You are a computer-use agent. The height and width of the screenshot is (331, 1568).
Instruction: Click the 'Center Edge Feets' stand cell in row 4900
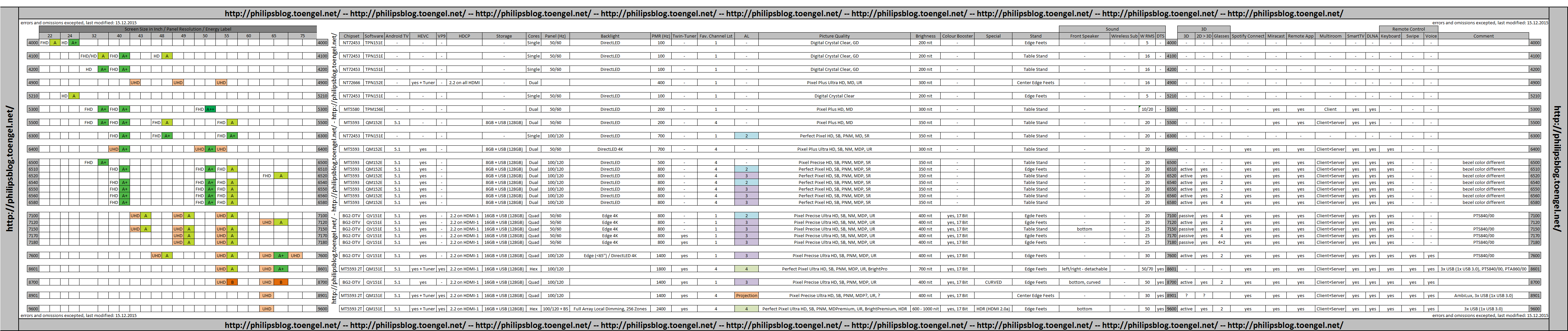click(1035, 82)
